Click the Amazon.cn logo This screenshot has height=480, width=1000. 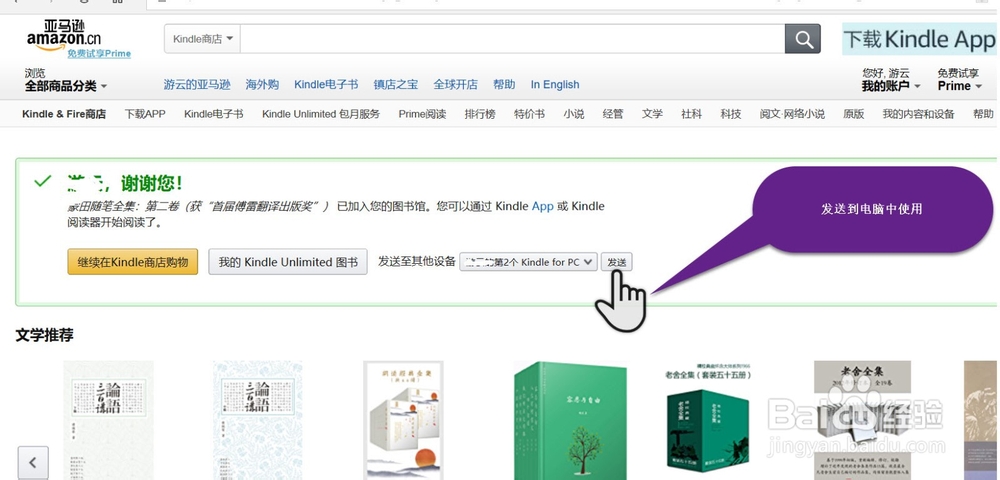pos(64,35)
